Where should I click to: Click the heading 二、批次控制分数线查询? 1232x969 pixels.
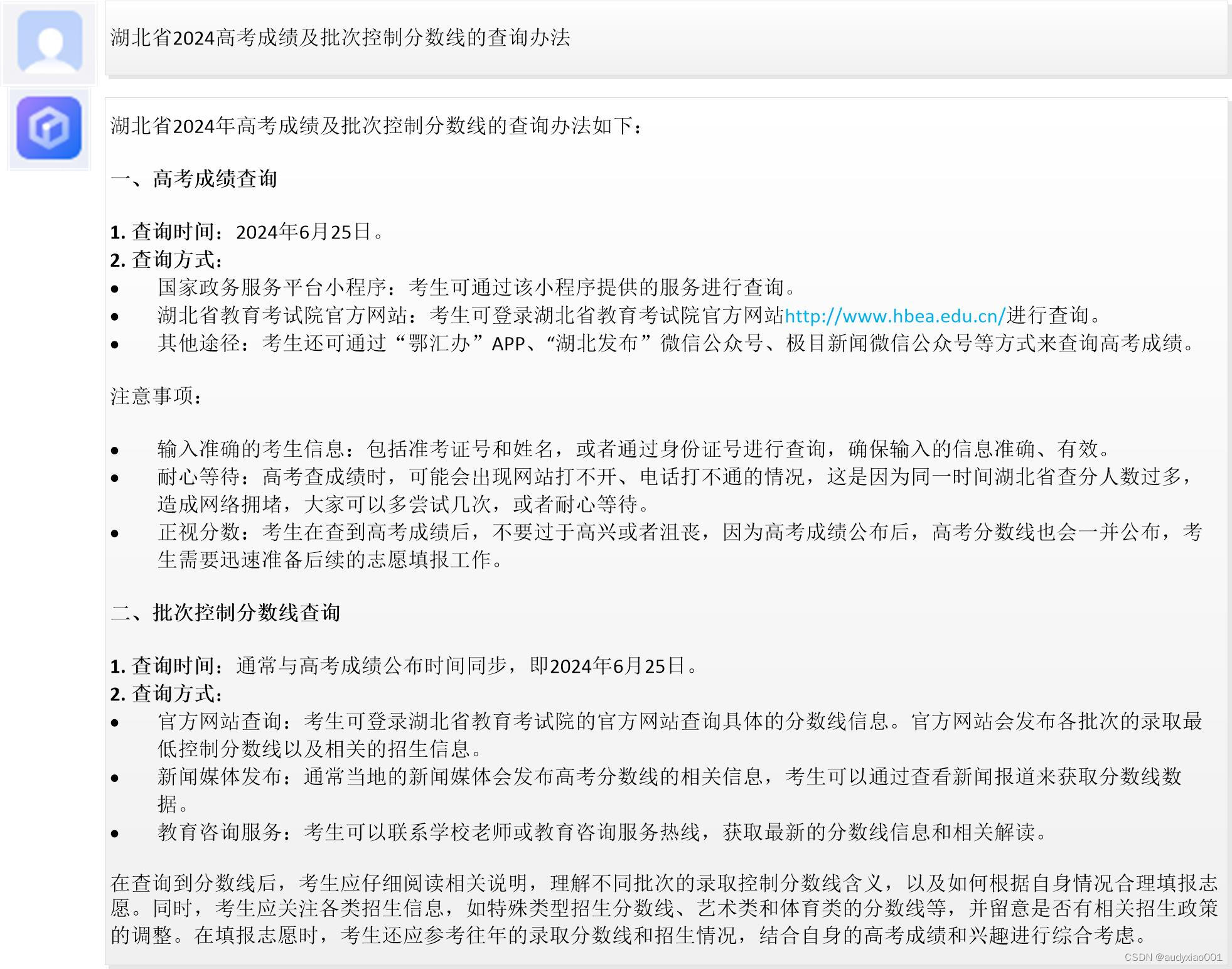coord(225,613)
